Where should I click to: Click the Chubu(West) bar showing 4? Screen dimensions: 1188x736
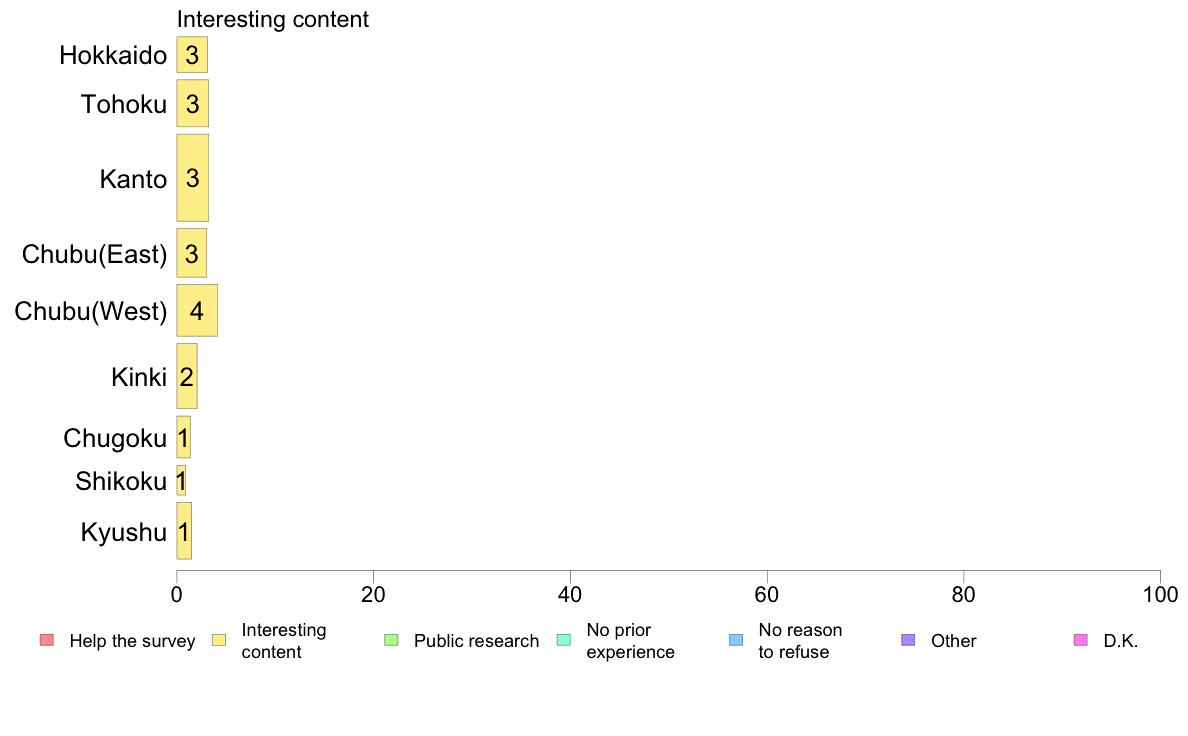197,311
